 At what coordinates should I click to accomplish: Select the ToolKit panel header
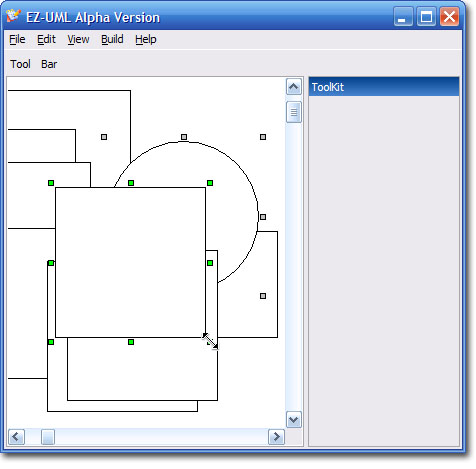384,87
